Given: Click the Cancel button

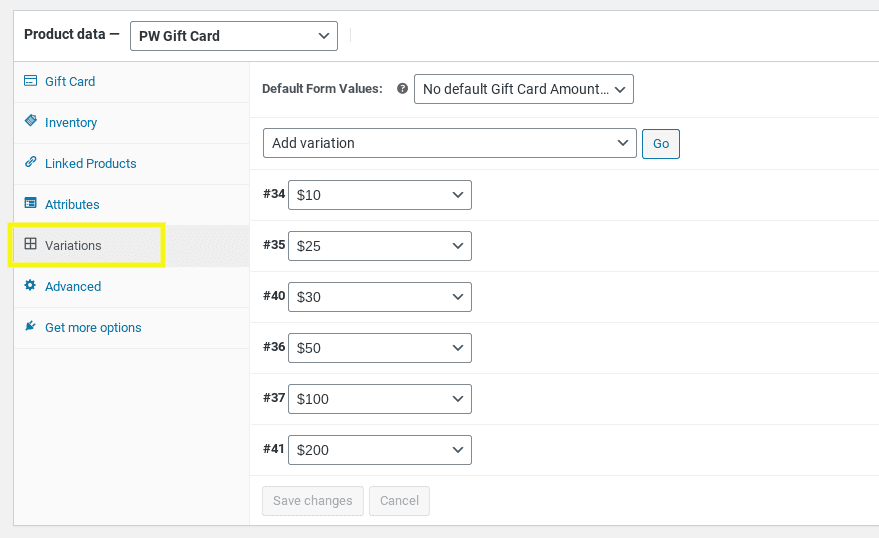Looking at the screenshot, I should 399,501.
